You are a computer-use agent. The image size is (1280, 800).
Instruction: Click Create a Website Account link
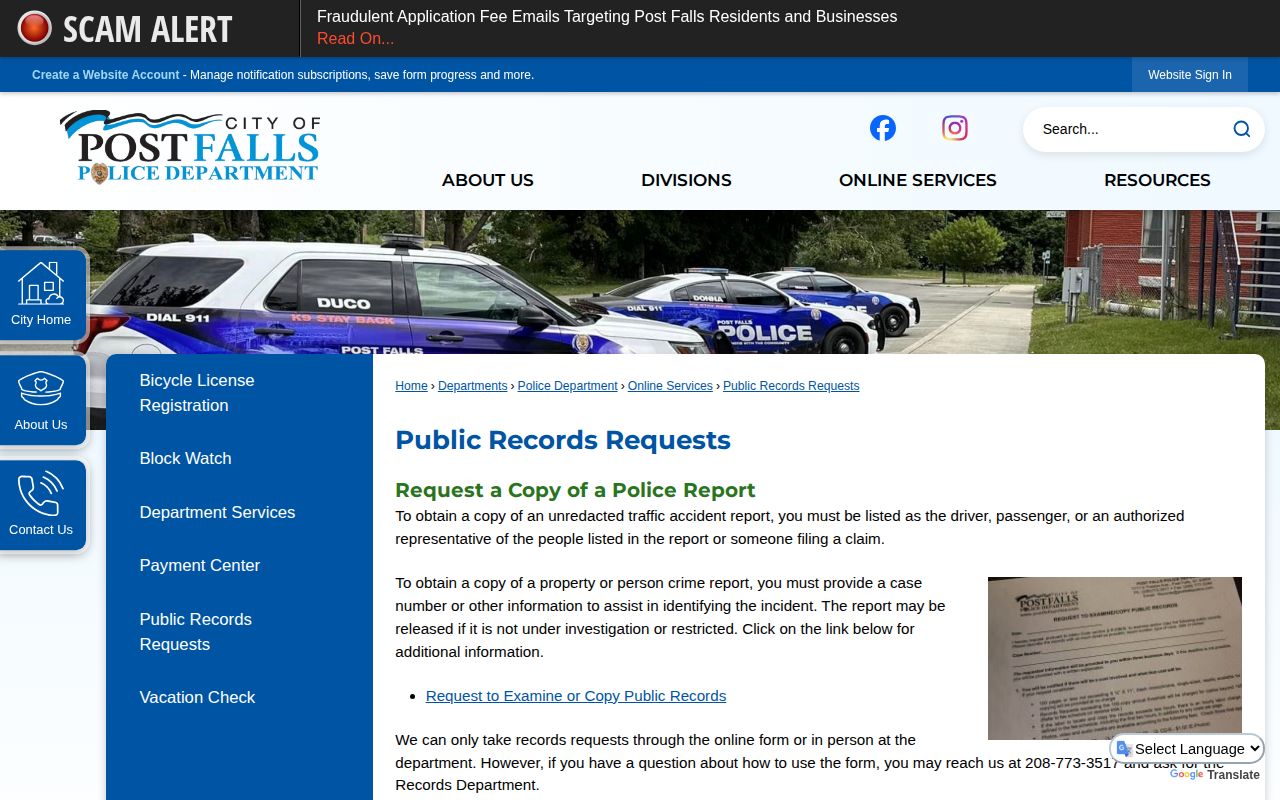click(x=106, y=75)
